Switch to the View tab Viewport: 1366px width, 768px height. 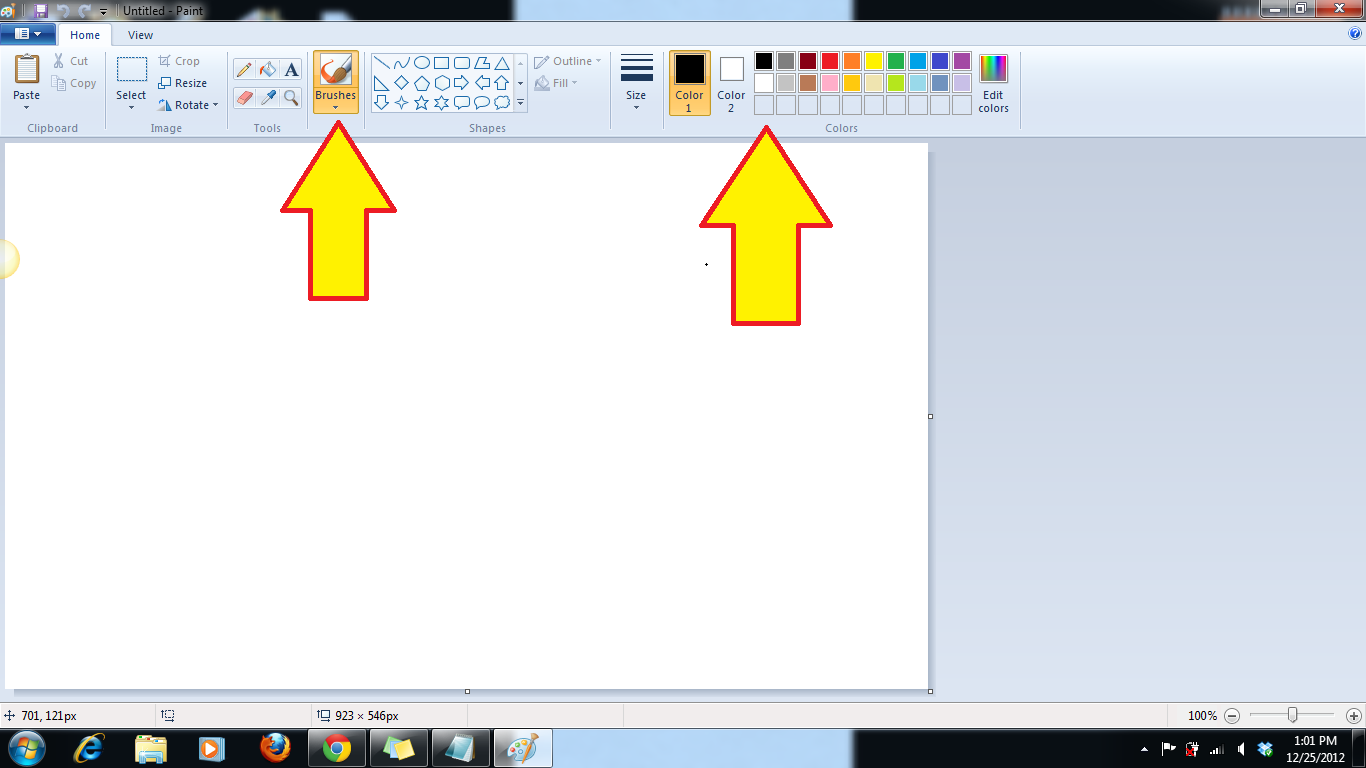click(140, 34)
